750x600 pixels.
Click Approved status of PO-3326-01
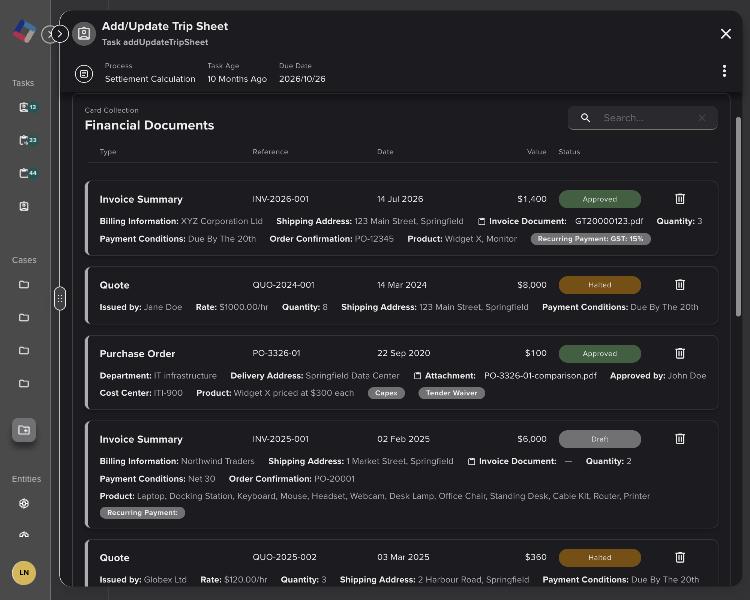(600, 354)
